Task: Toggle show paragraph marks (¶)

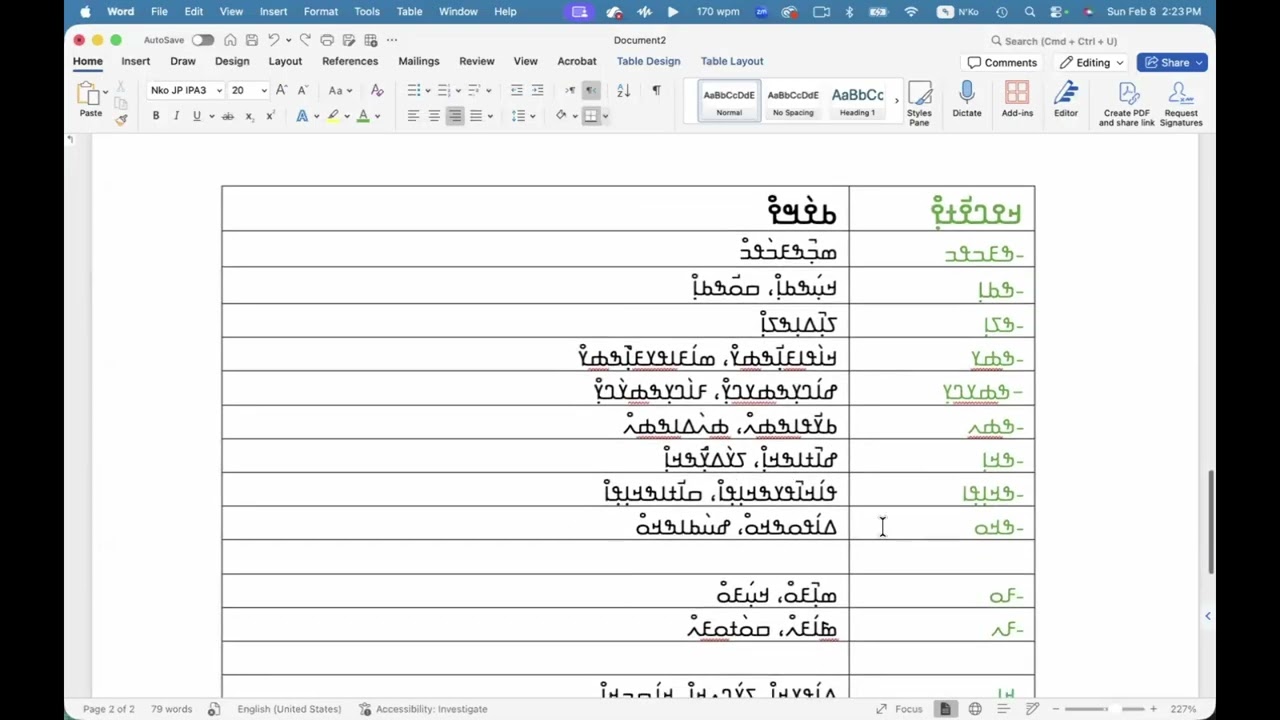Action: (656, 90)
